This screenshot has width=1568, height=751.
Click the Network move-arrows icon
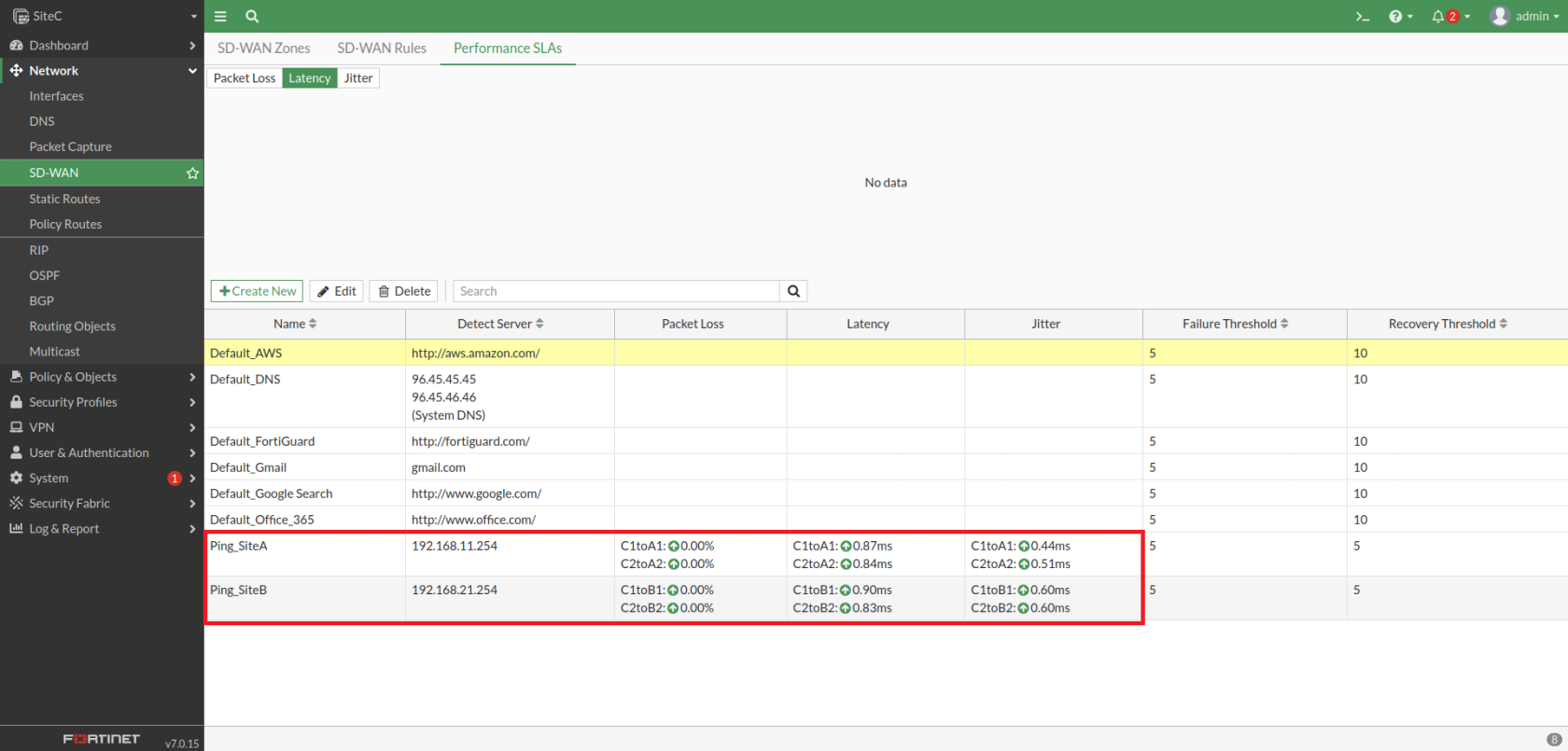[16, 70]
